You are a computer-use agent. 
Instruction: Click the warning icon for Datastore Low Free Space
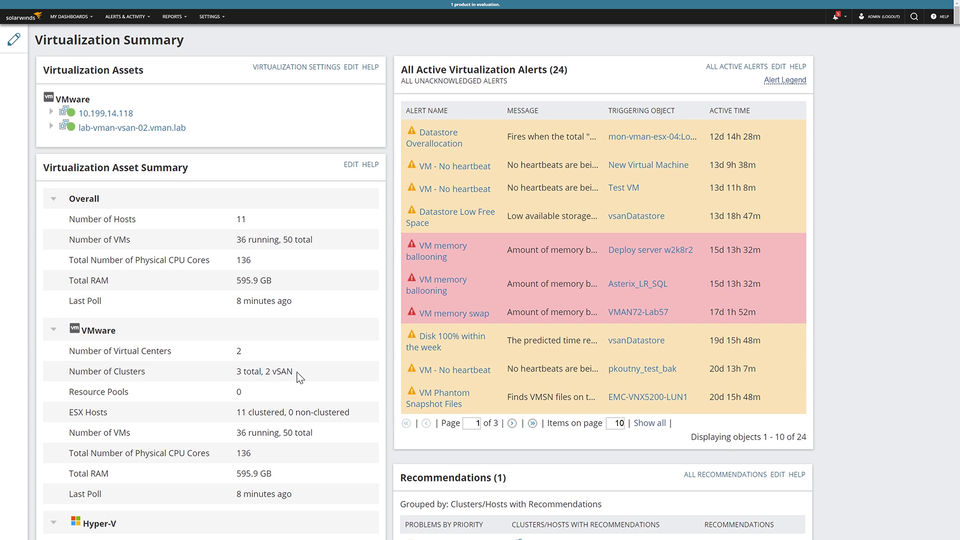click(x=411, y=211)
